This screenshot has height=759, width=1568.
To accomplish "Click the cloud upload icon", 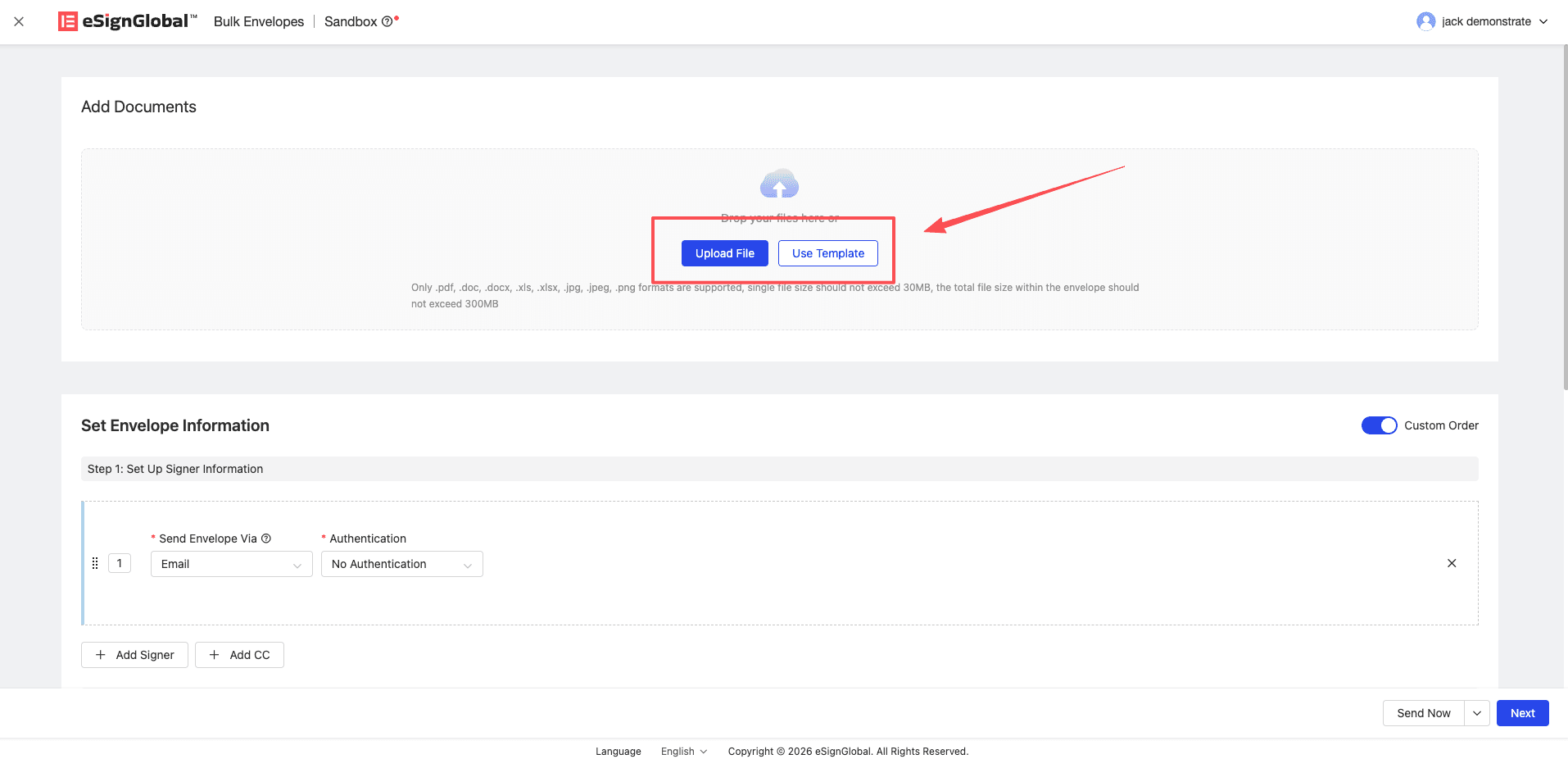I will [779, 184].
